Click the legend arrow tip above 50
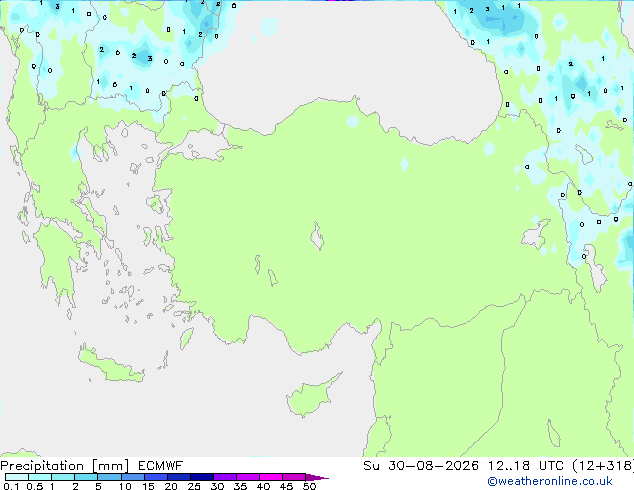This screenshot has height=490, width=634. 317,477
